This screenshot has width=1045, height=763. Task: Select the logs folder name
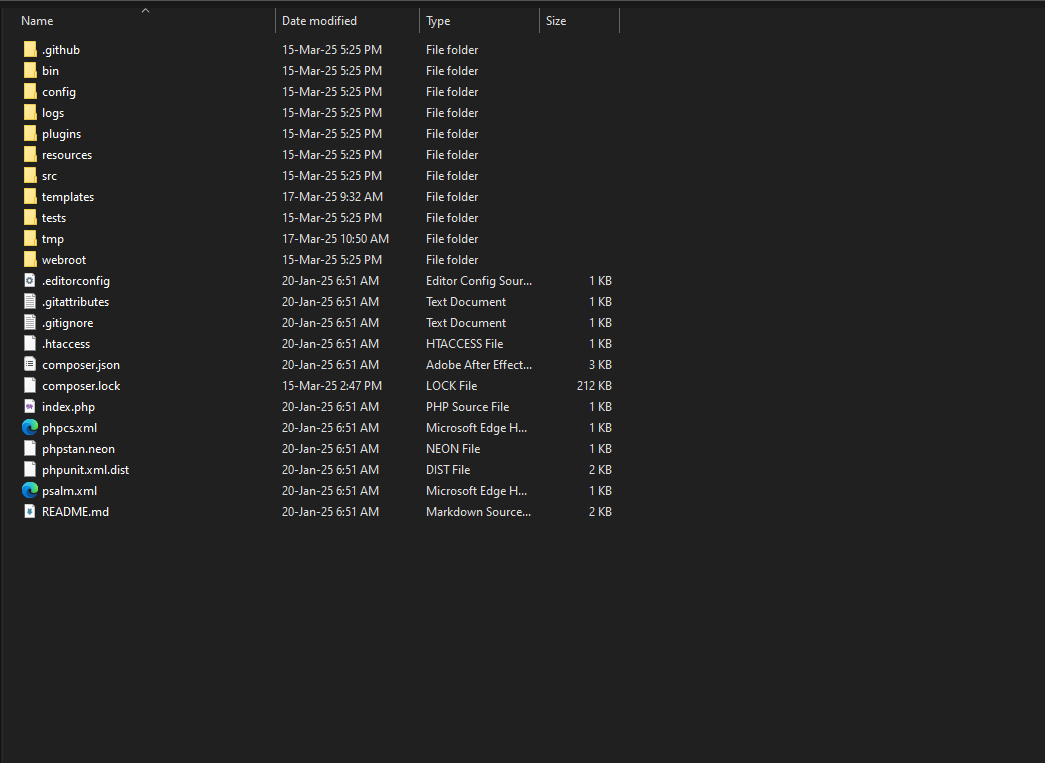pyautogui.click(x=53, y=113)
